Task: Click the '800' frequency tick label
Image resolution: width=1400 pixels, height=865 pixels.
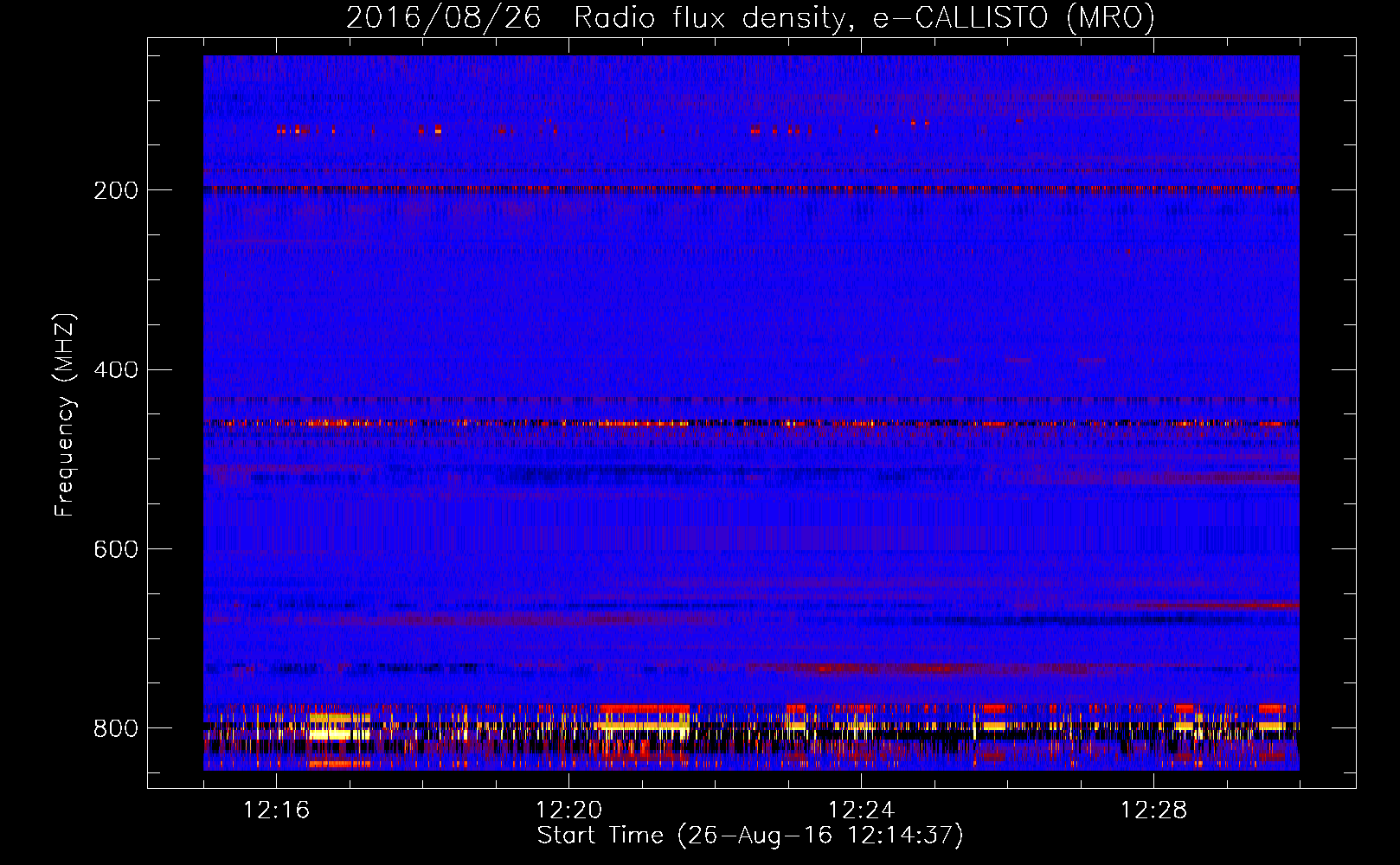Action: [x=115, y=728]
